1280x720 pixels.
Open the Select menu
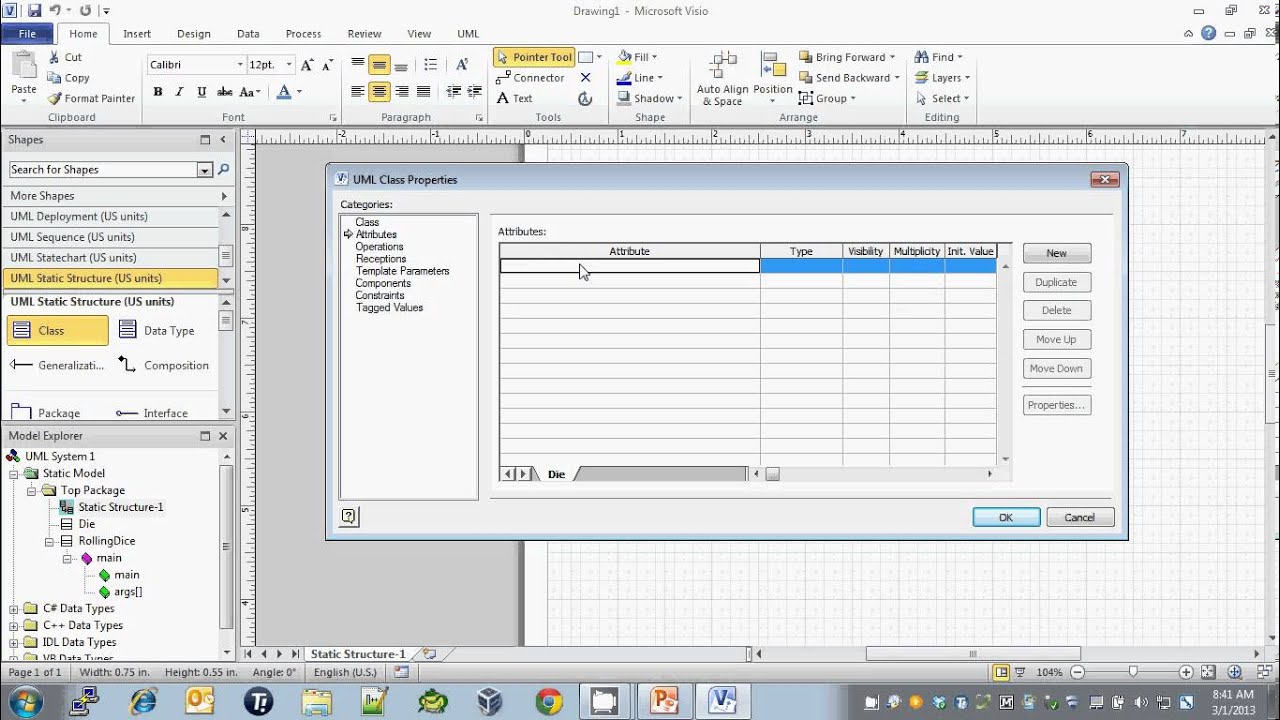pyautogui.click(x=942, y=98)
